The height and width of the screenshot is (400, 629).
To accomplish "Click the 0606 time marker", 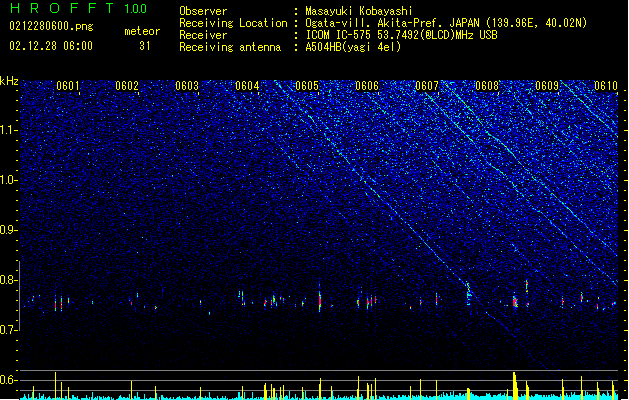I will pyautogui.click(x=367, y=86).
